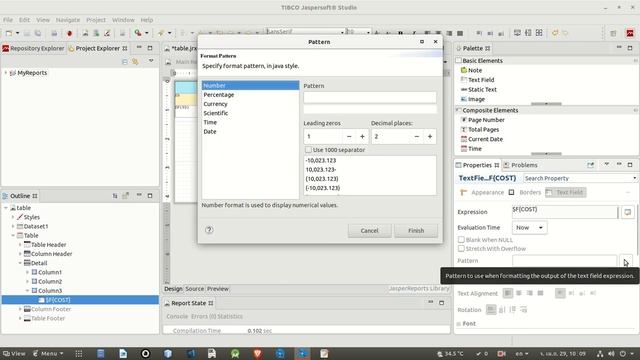Pick Static Text element from Palette
The height and width of the screenshot is (360, 640).
click(x=479, y=89)
